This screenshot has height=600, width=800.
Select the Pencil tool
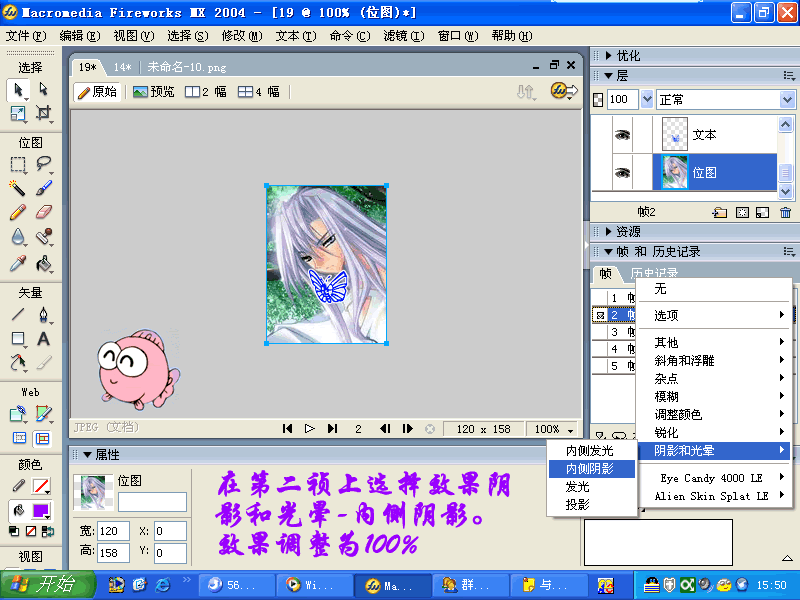coord(18,212)
